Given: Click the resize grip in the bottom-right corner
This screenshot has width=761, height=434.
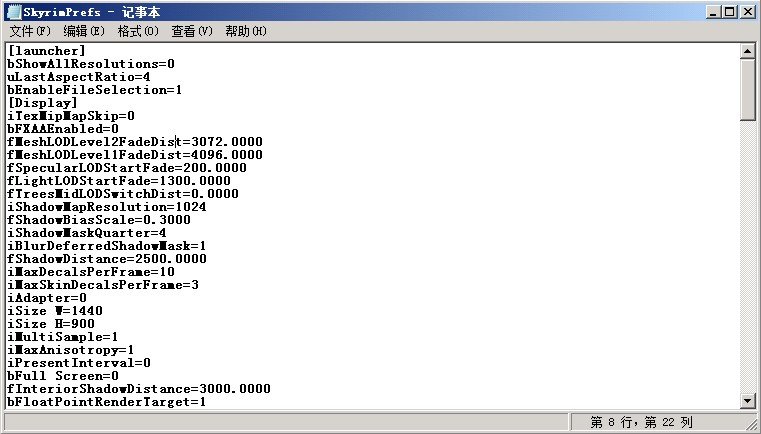Looking at the screenshot, I should point(752,425).
